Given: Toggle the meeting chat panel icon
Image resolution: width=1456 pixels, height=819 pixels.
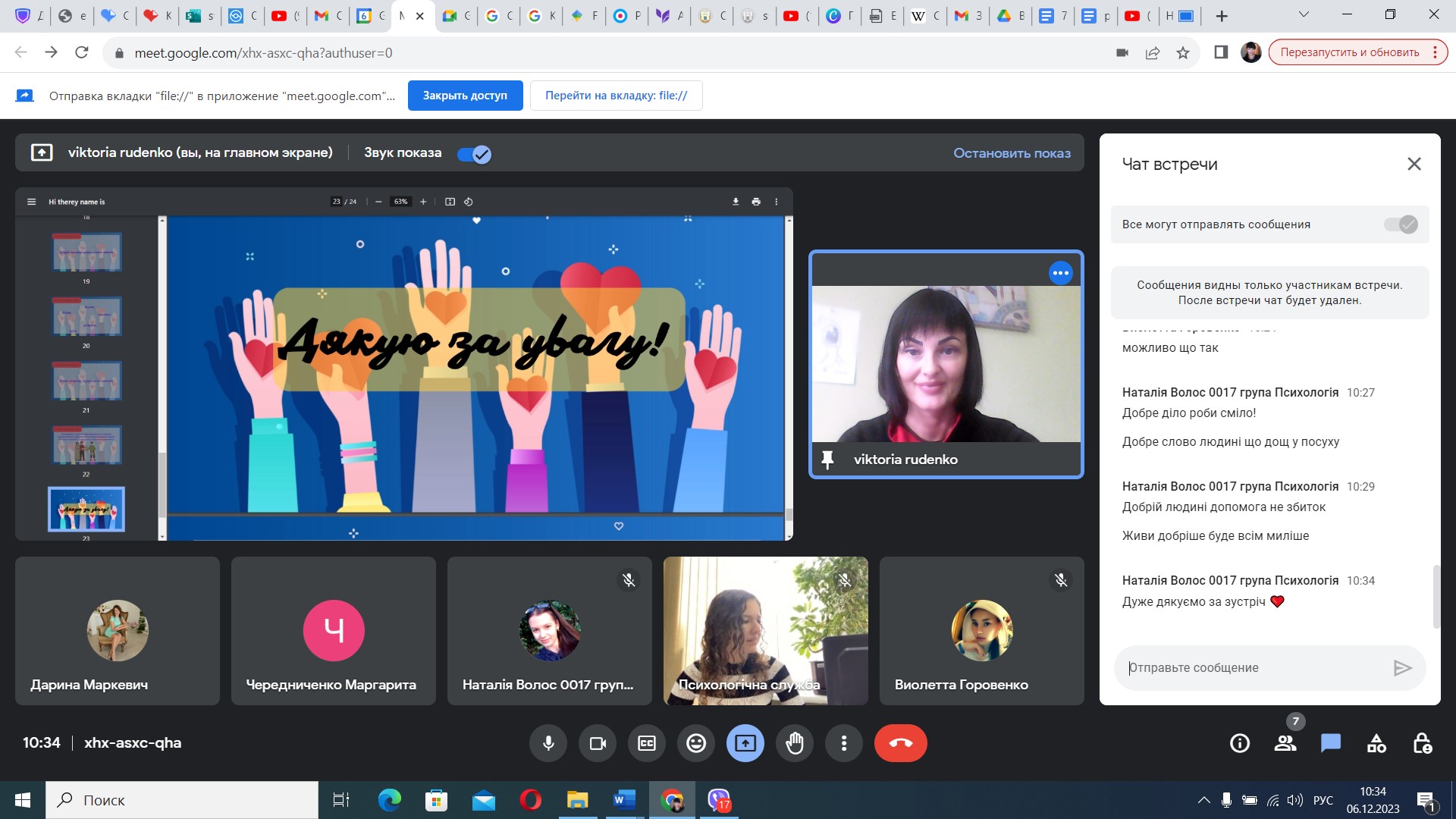Looking at the screenshot, I should pos(1331,743).
